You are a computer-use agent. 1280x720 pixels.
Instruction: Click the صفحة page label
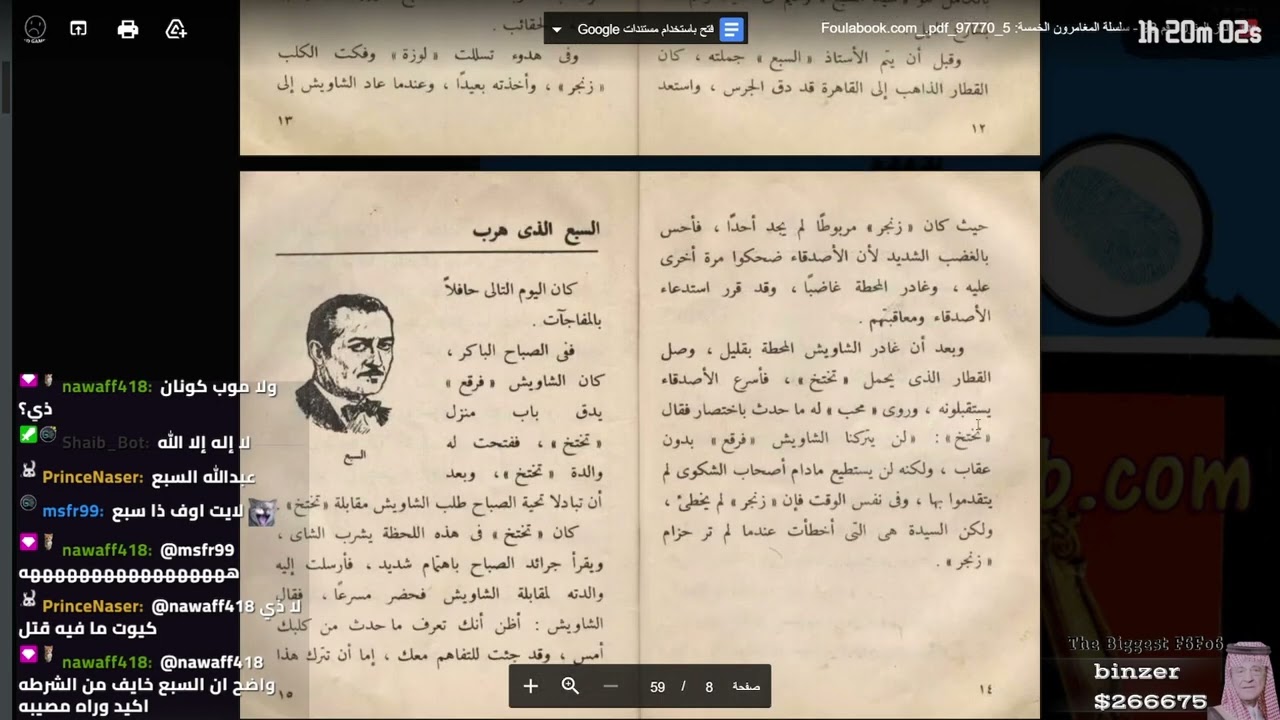click(746, 686)
